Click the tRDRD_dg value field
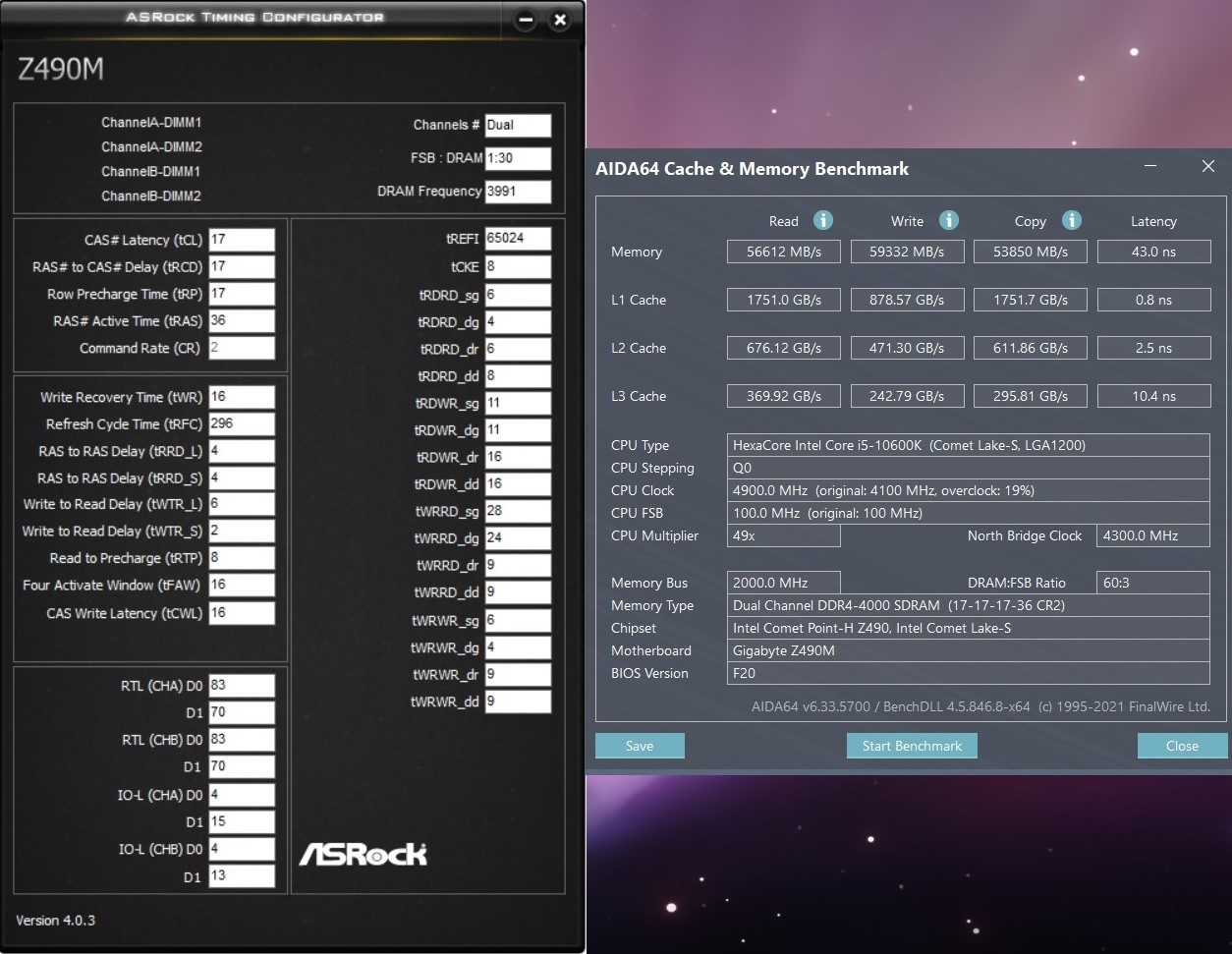Image resolution: width=1232 pixels, height=954 pixels. click(518, 322)
